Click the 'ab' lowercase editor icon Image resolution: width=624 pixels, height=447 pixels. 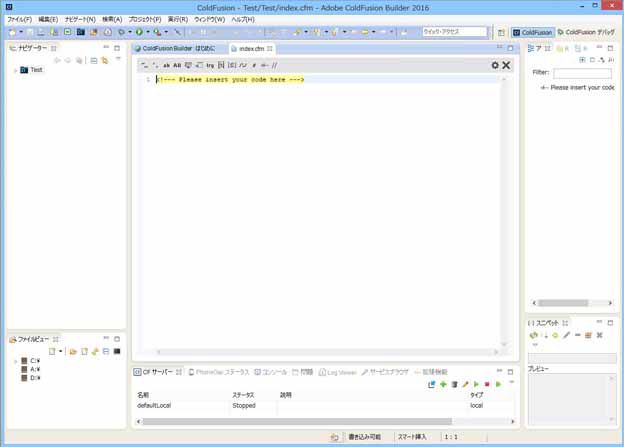(x=166, y=65)
